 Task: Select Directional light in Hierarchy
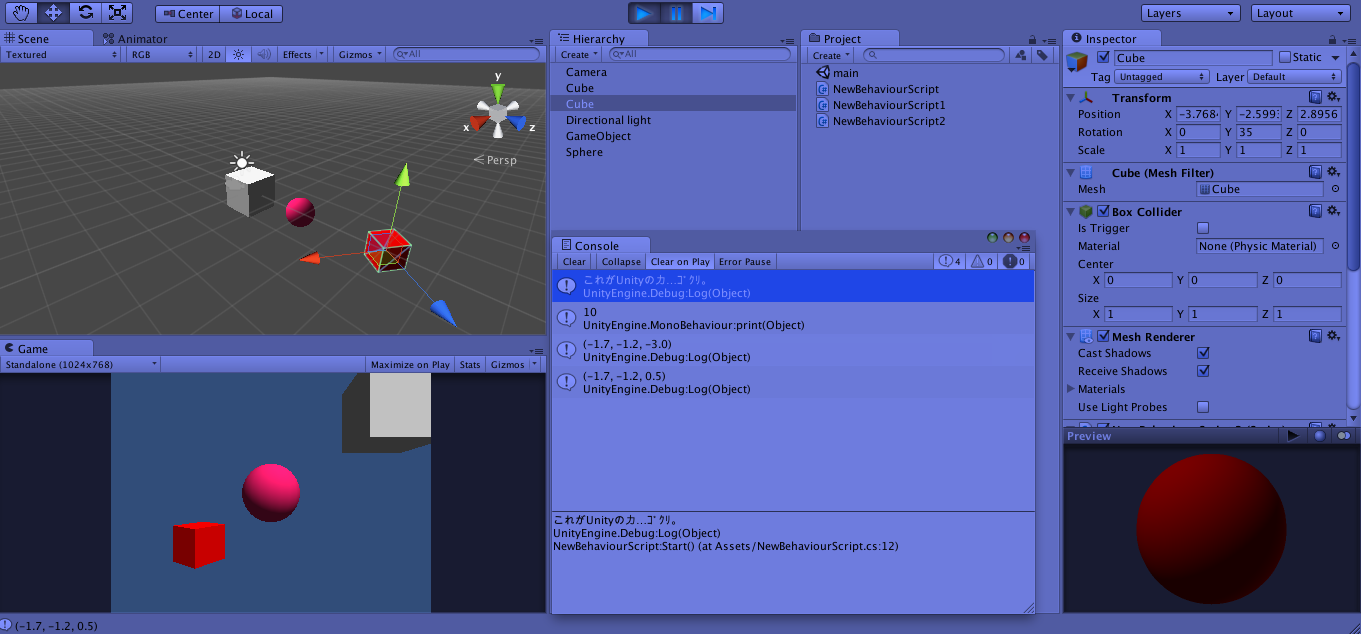pos(608,120)
